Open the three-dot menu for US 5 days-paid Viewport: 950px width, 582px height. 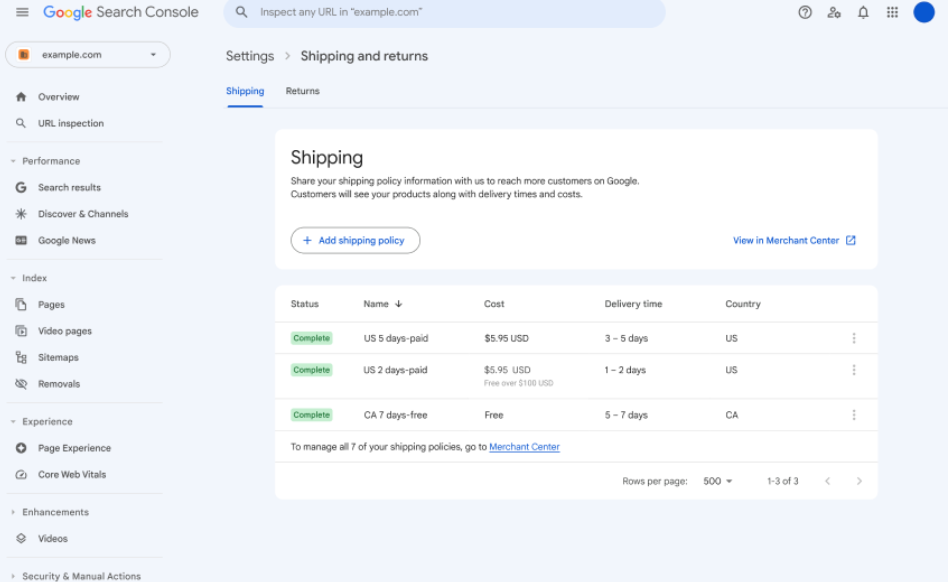point(854,338)
